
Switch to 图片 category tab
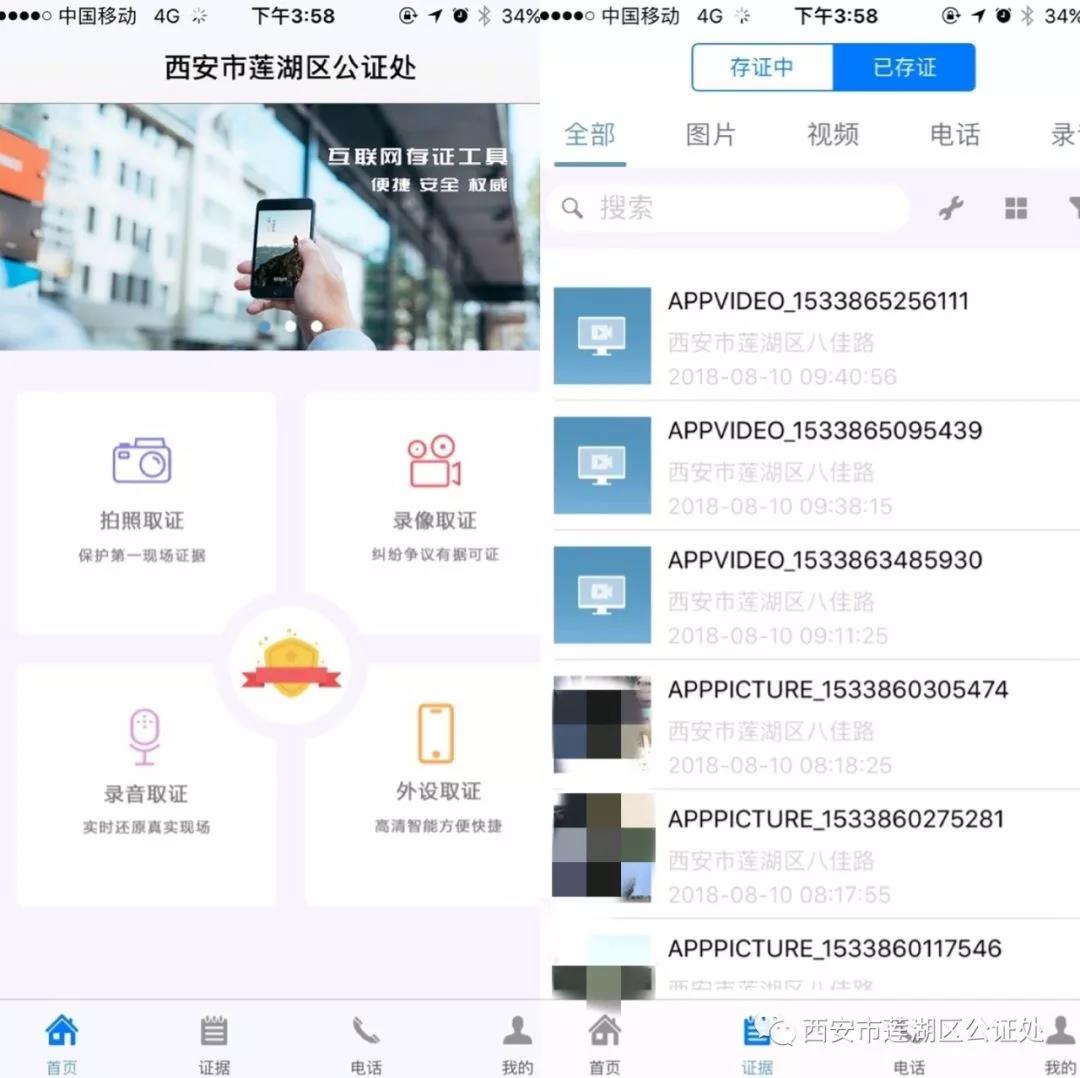click(x=711, y=135)
